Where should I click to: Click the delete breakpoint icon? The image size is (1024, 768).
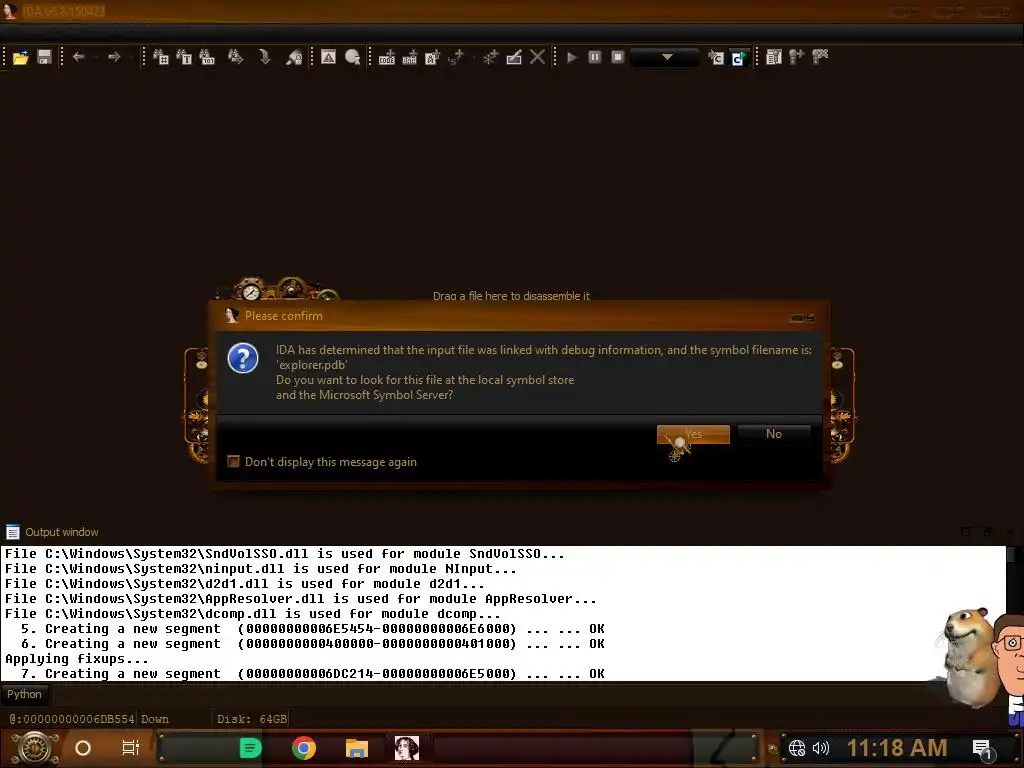820,57
